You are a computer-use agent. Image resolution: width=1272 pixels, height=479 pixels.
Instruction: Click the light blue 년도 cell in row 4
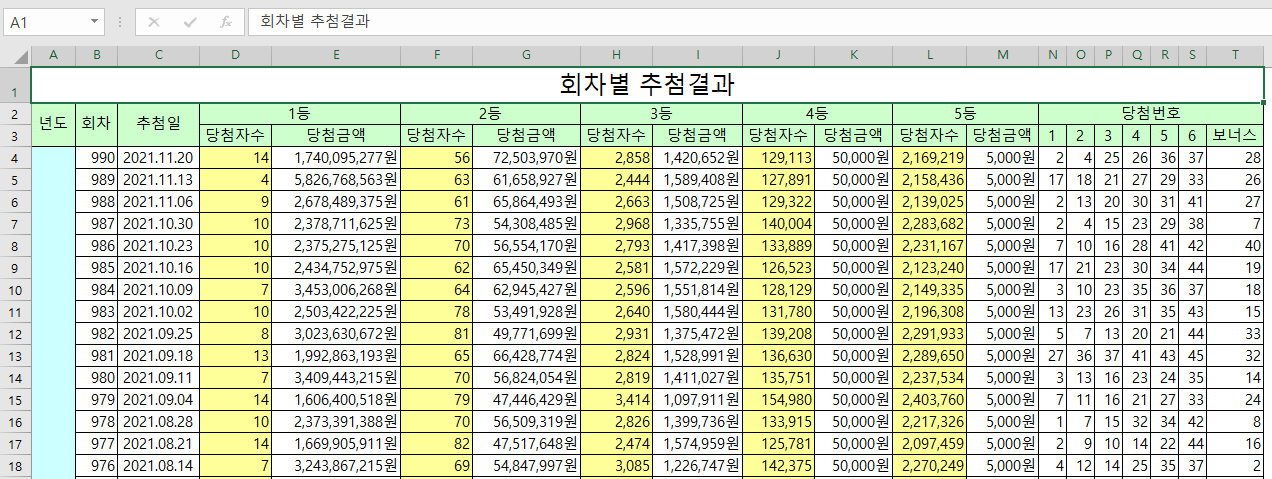pos(53,157)
